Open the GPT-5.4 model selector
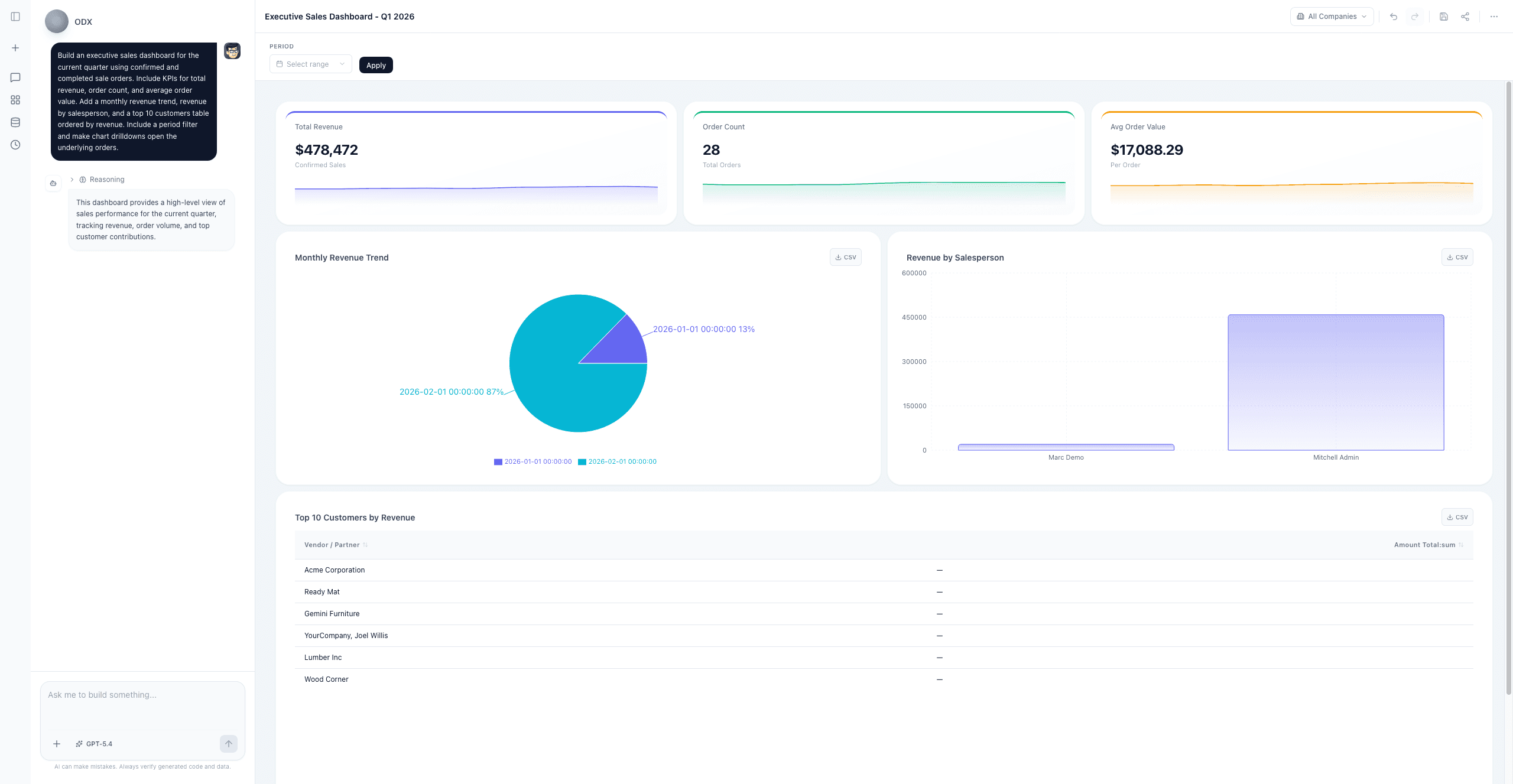1513x784 pixels. tap(95, 744)
